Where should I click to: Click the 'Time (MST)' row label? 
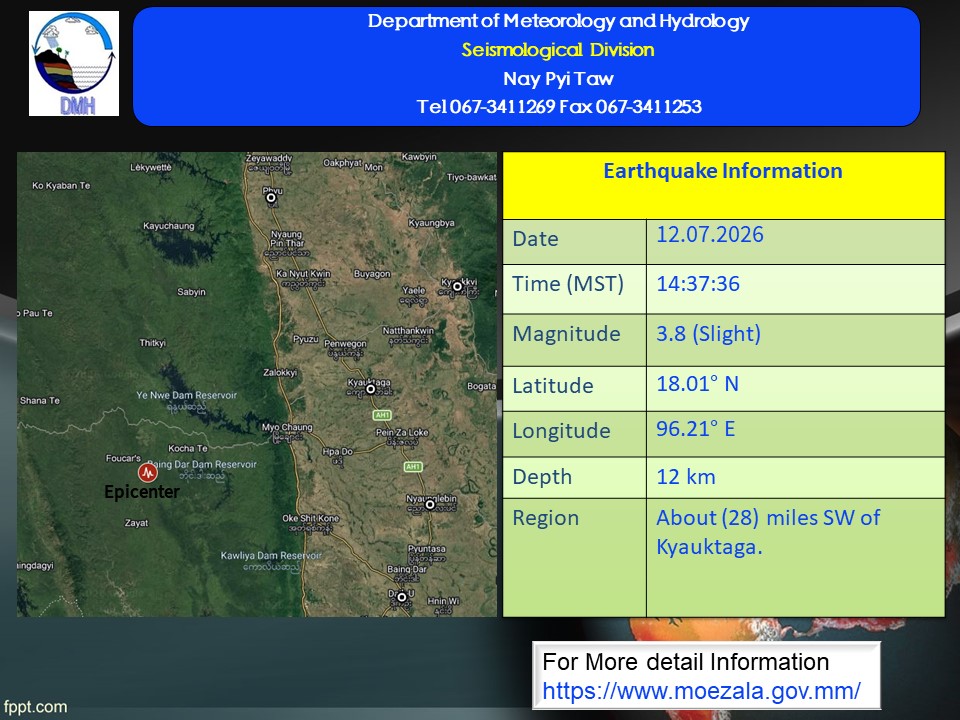(x=568, y=284)
